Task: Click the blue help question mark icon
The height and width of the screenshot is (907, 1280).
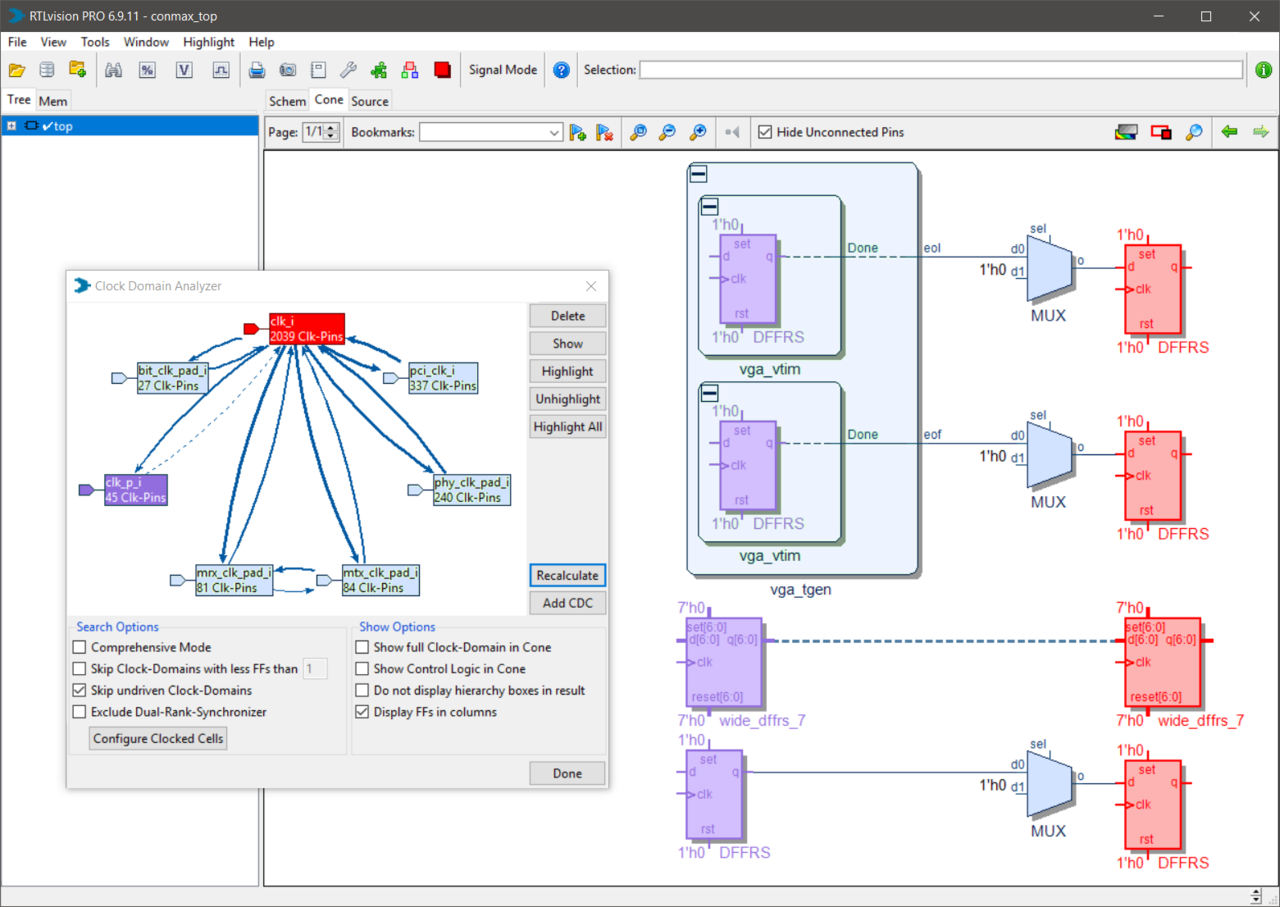Action: pyautogui.click(x=561, y=70)
